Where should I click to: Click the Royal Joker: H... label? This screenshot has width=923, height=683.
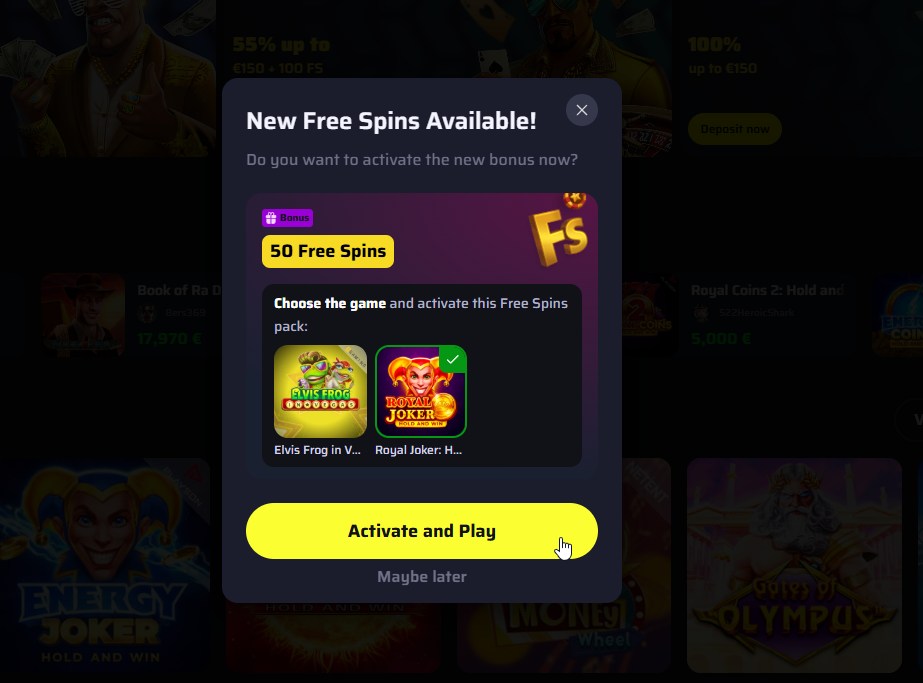point(419,450)
